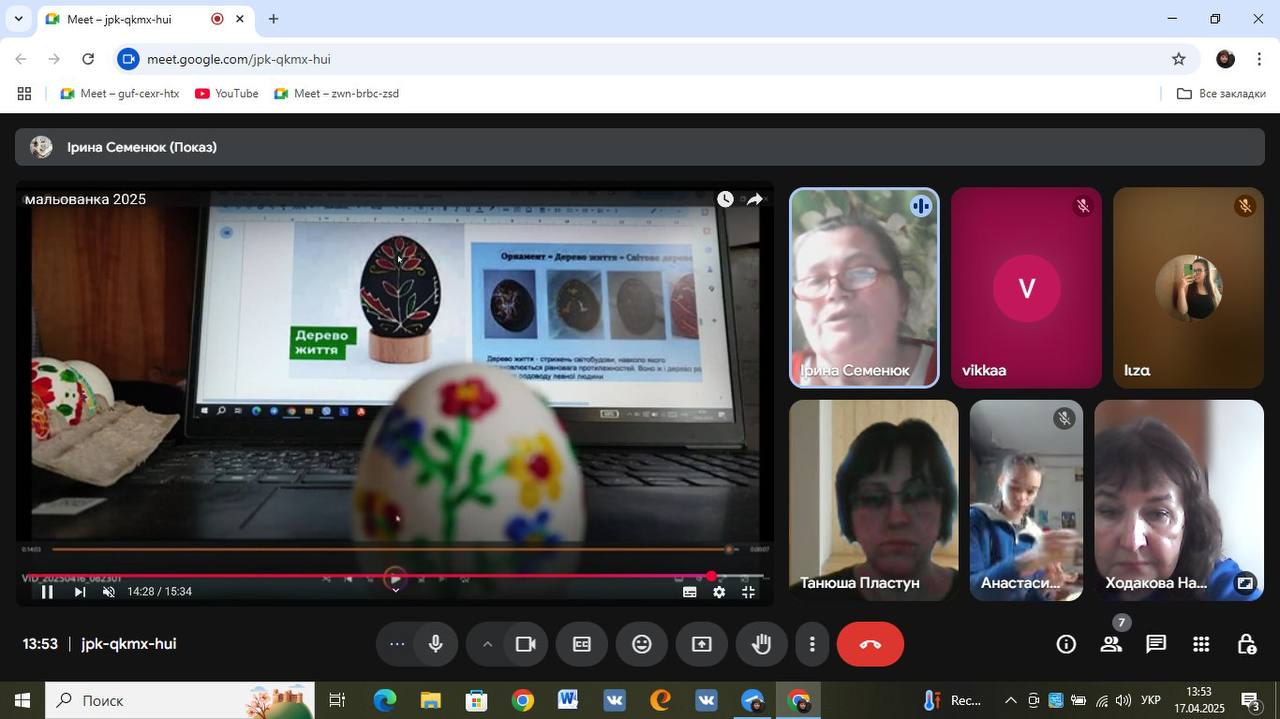Toggle the microphone in Meet toolbar
Image resolution: width=1280 pixels, height=719 pixels.
[436, 645]
